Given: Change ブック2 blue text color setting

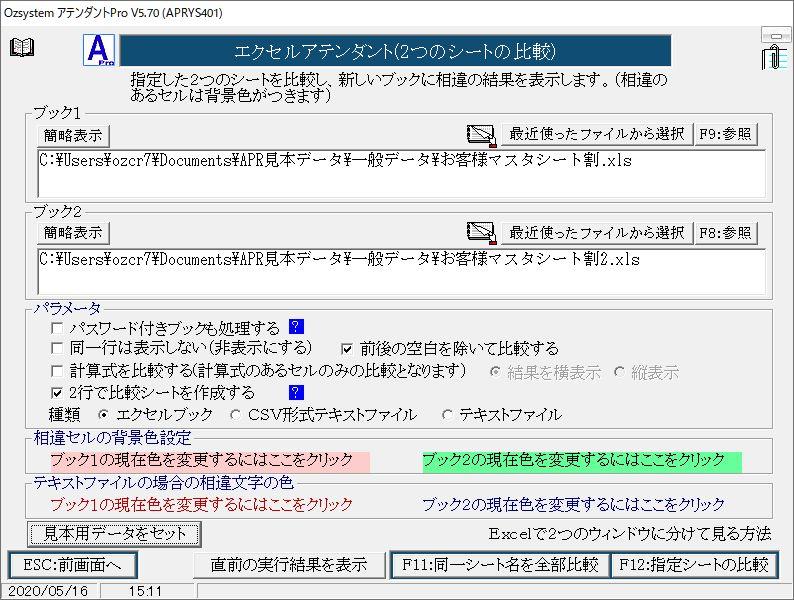Looking at the screenshot, I should (x=573, y=505).
